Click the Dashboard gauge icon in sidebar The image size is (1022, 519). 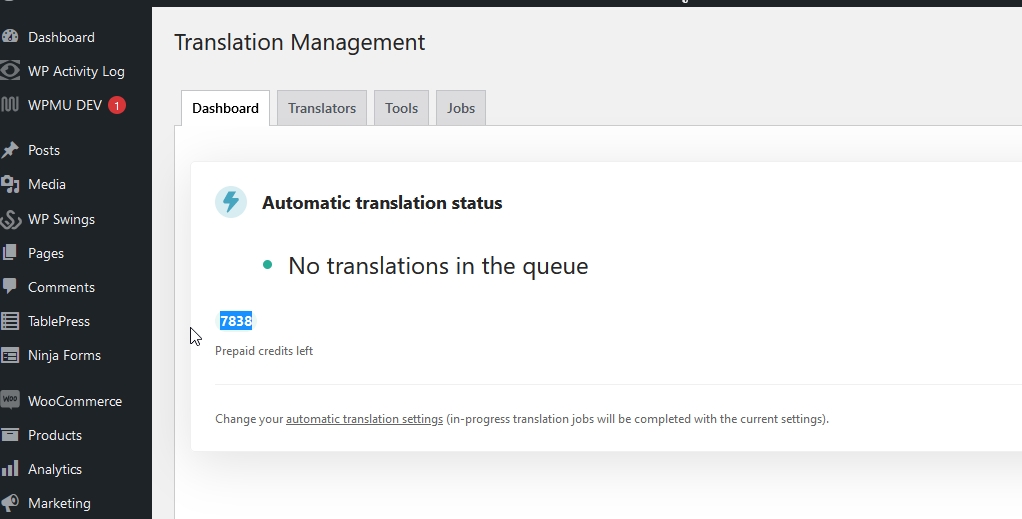pos(10,37)
